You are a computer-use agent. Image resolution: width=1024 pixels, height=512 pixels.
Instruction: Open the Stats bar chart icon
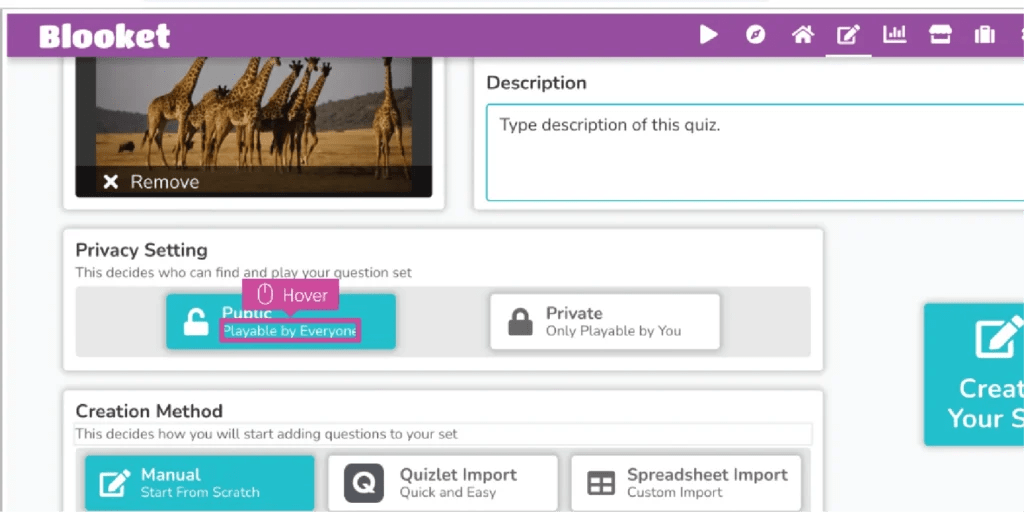[x=895, y=34]
